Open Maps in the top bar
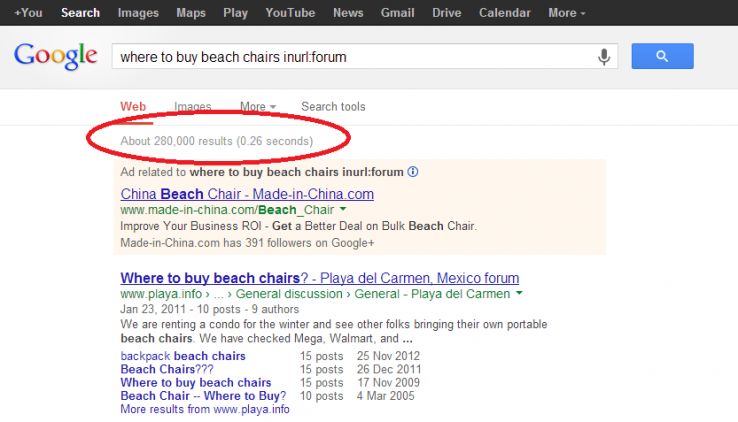The height and width of the screenshot is (422, 738). pyautogui.click(x=191, y=13)
